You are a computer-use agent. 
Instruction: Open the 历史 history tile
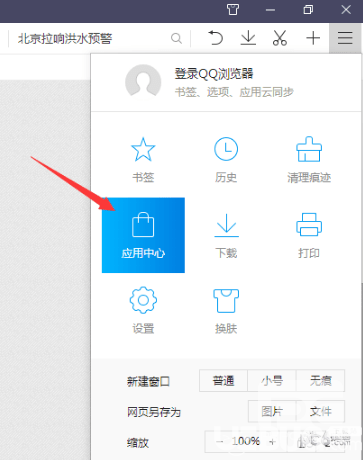tap(226, 160)
